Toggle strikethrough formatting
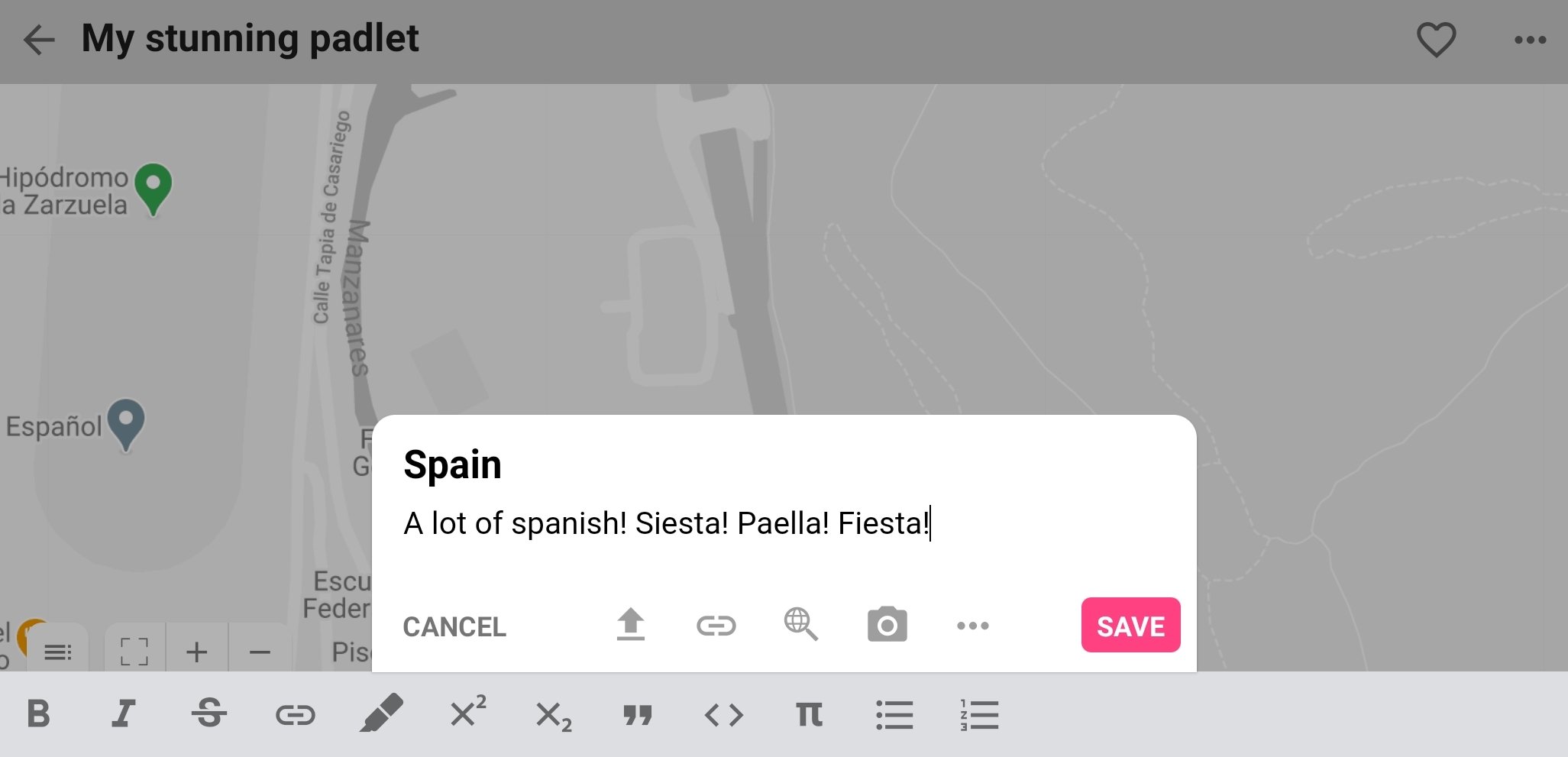The width and height of the screenshot is (1568, 757). click(x=209, y=715)
